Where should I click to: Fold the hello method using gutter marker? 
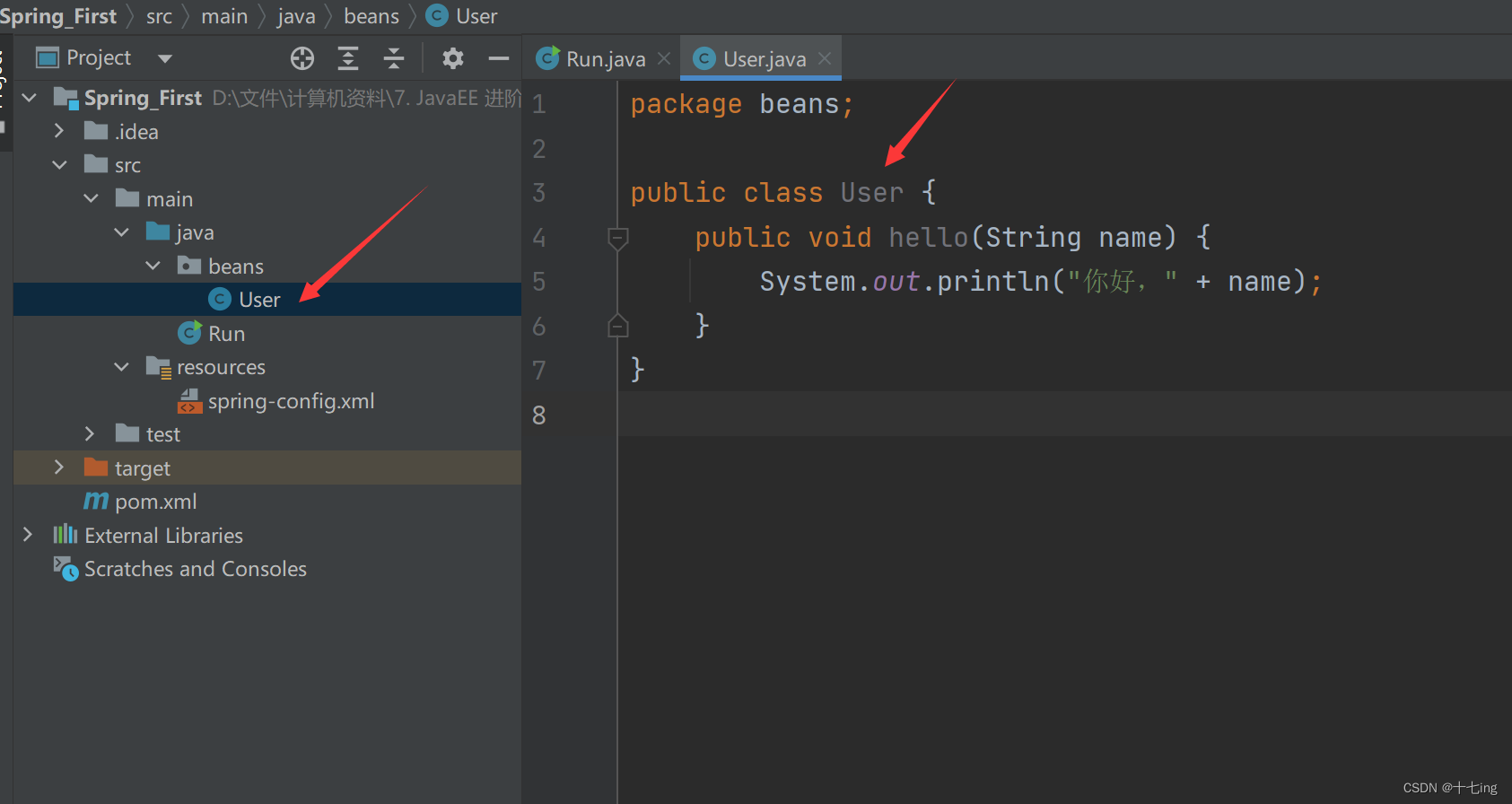point(617,238)
